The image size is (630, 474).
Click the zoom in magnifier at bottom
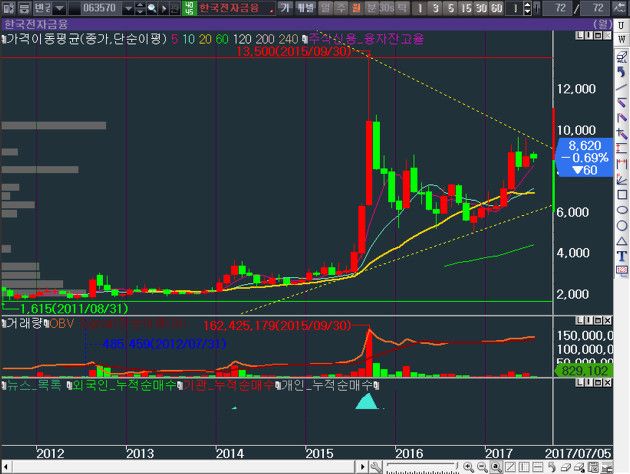point(468,467)
